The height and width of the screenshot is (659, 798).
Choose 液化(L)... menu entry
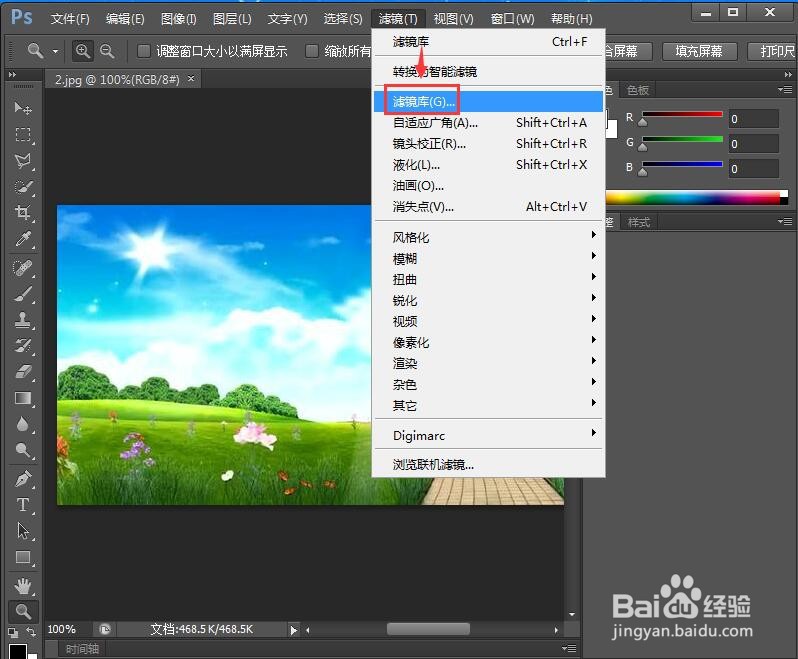(489, 165)
